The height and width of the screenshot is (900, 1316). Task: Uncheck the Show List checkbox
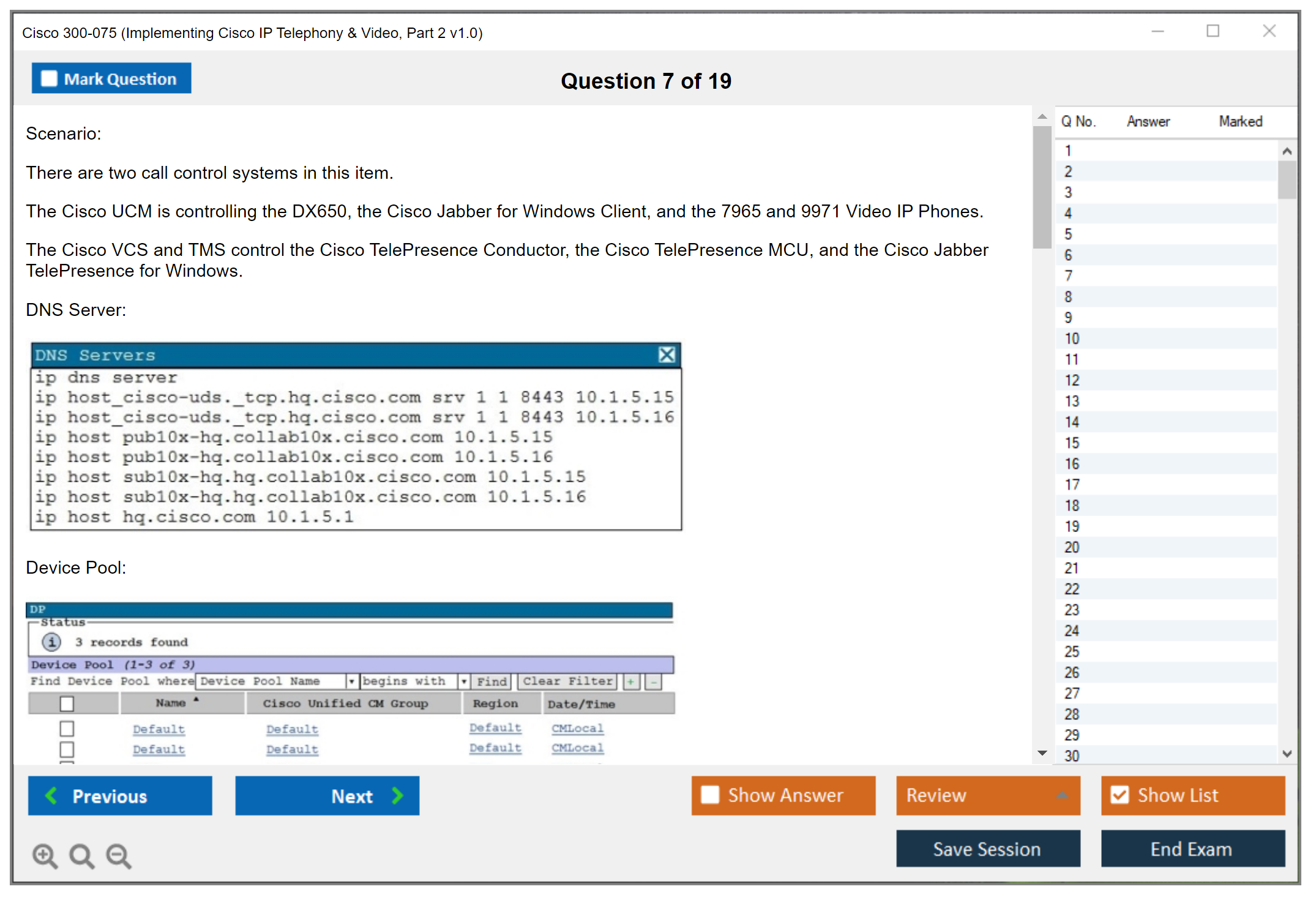click(1120, 795)
